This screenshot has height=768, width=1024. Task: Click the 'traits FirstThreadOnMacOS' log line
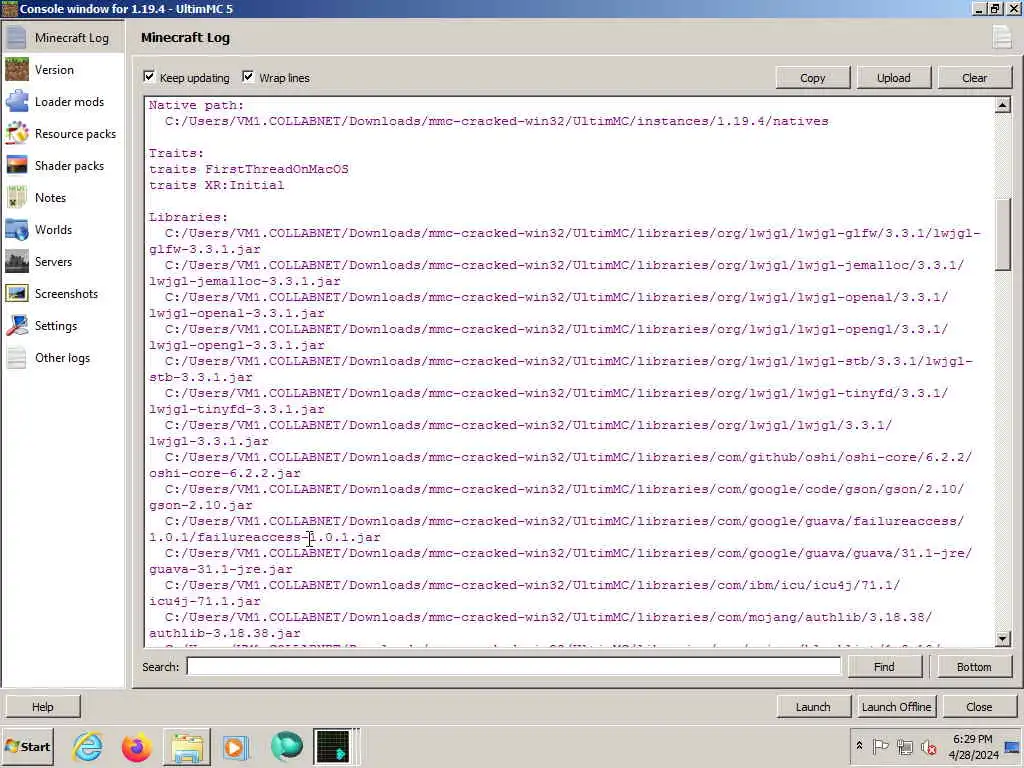coord(249,169)
